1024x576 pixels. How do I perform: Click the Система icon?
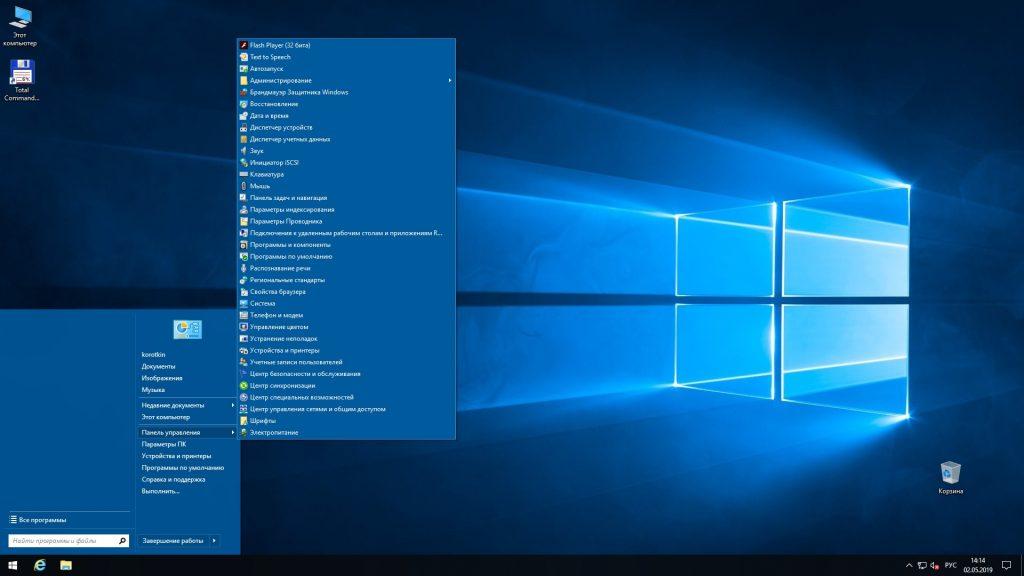point(244,304)
